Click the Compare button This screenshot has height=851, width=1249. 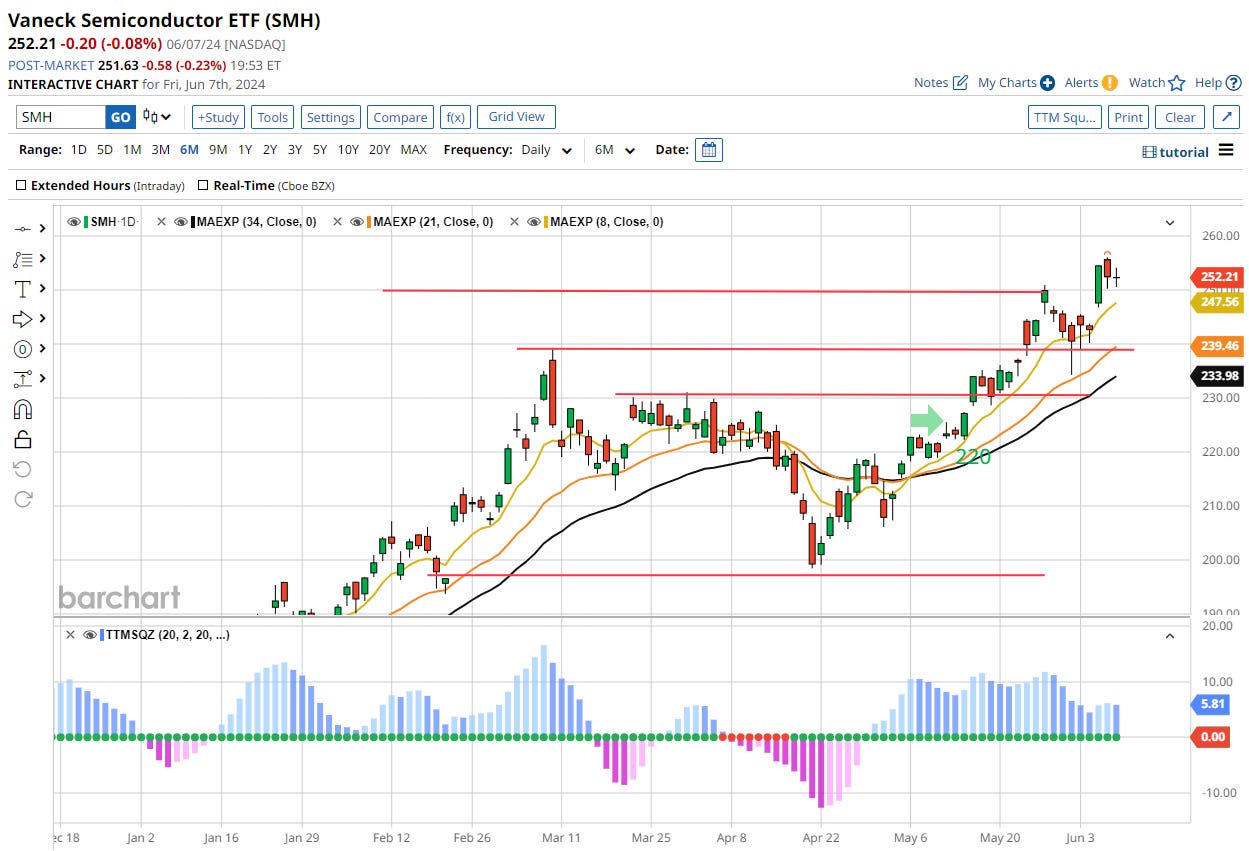(x=400, y=117)
